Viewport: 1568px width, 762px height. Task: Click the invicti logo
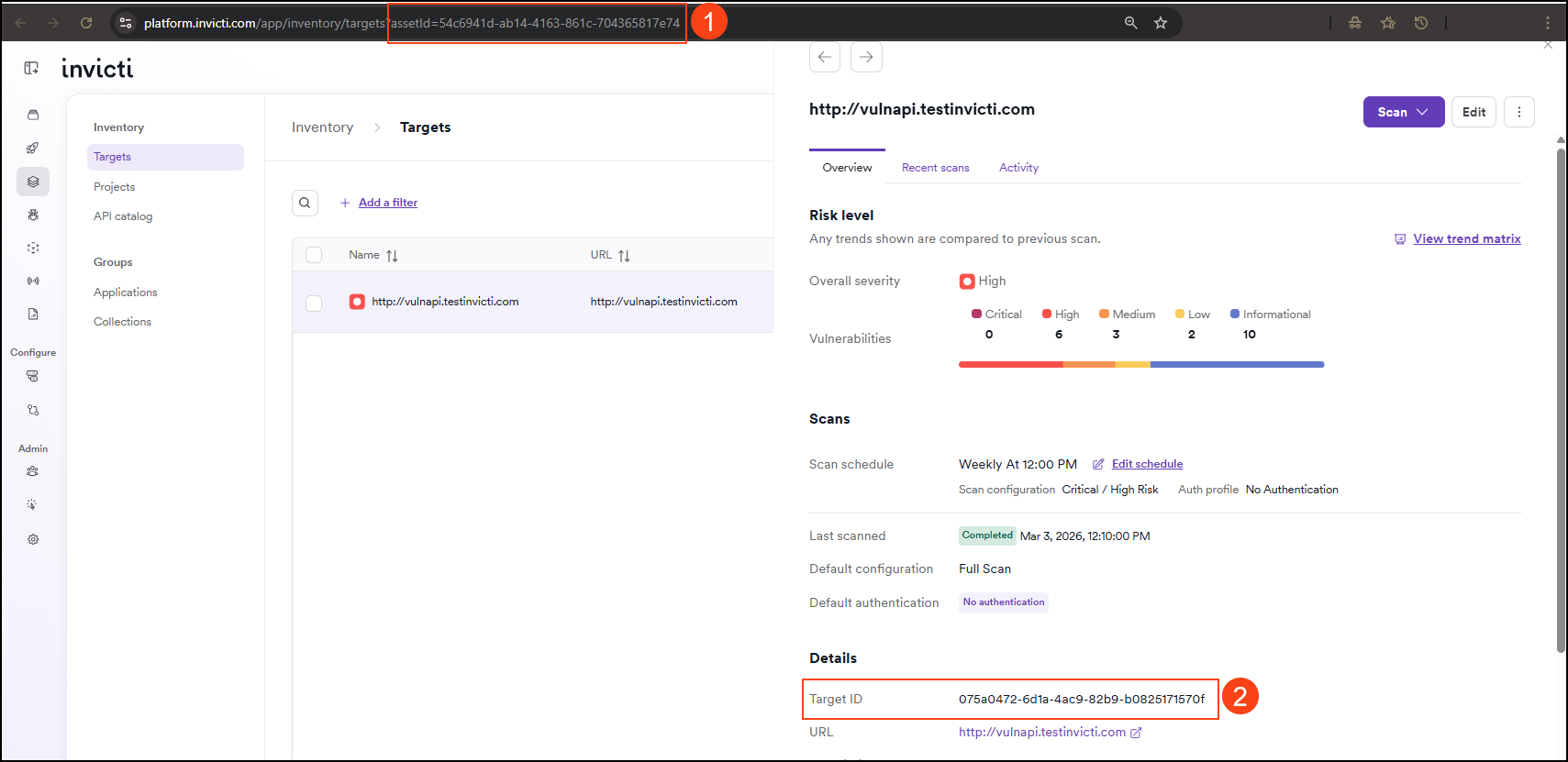pyautogui.click(x=97, y=68)
